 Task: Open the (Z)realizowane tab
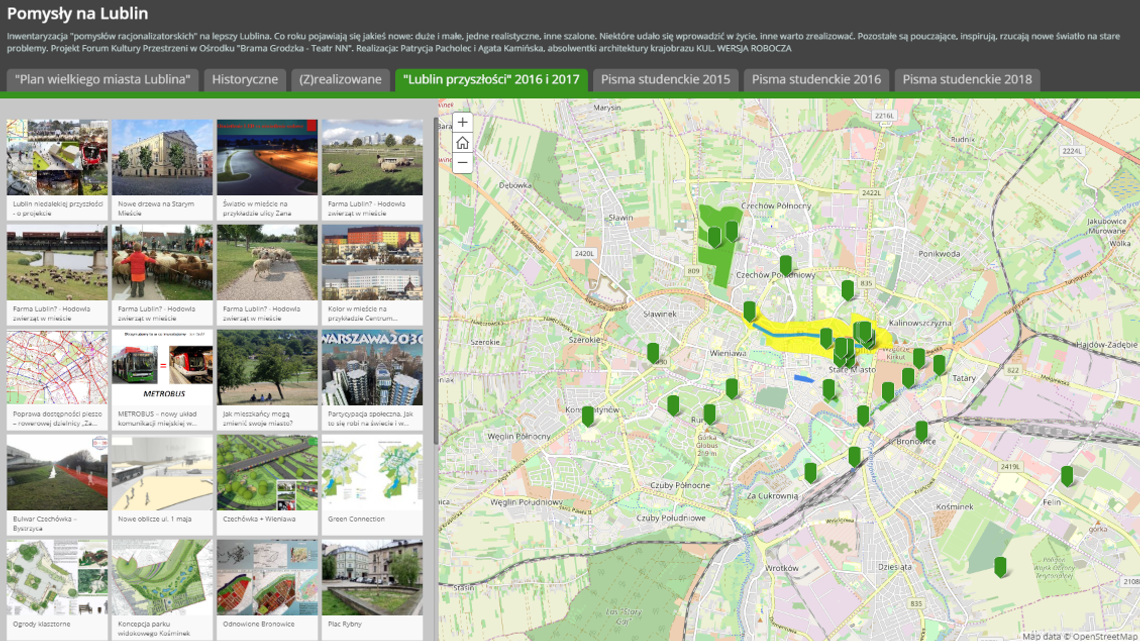(340, 79)
